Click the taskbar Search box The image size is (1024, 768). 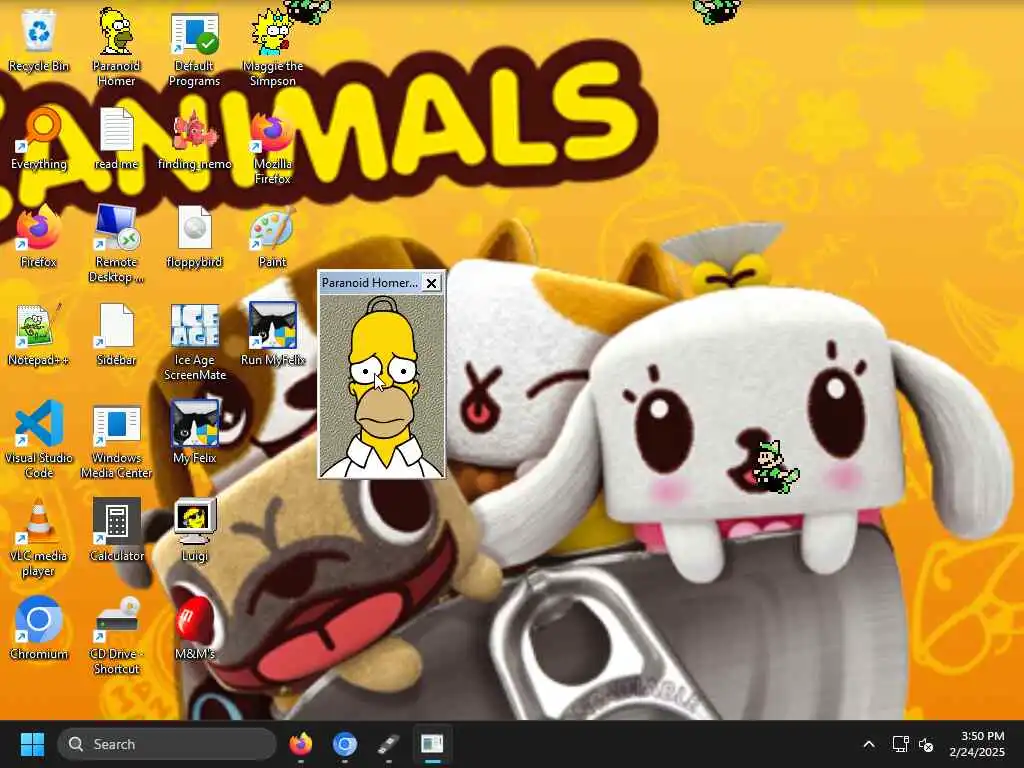tap(167, 744)
